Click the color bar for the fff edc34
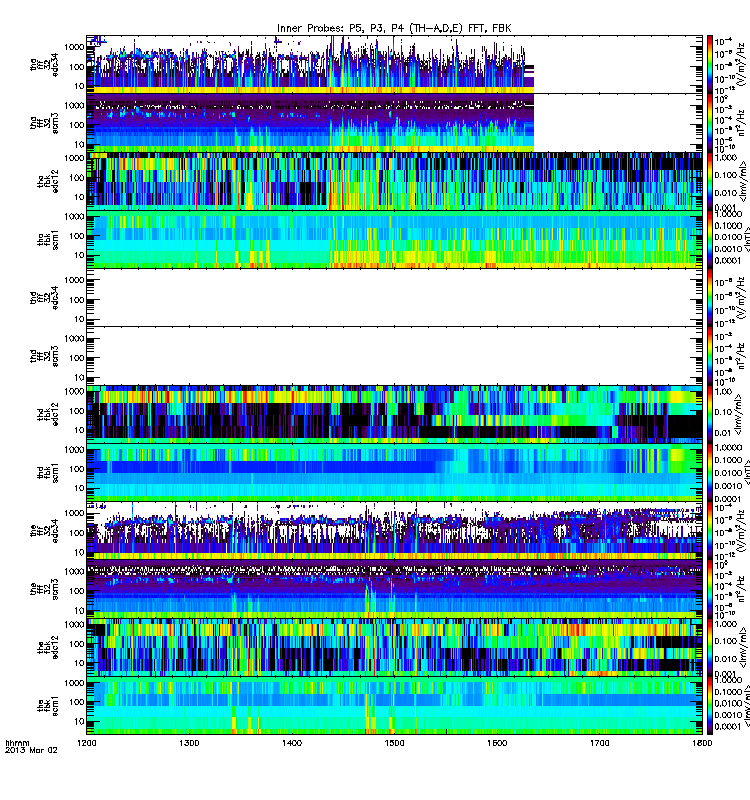 point(710,531)
